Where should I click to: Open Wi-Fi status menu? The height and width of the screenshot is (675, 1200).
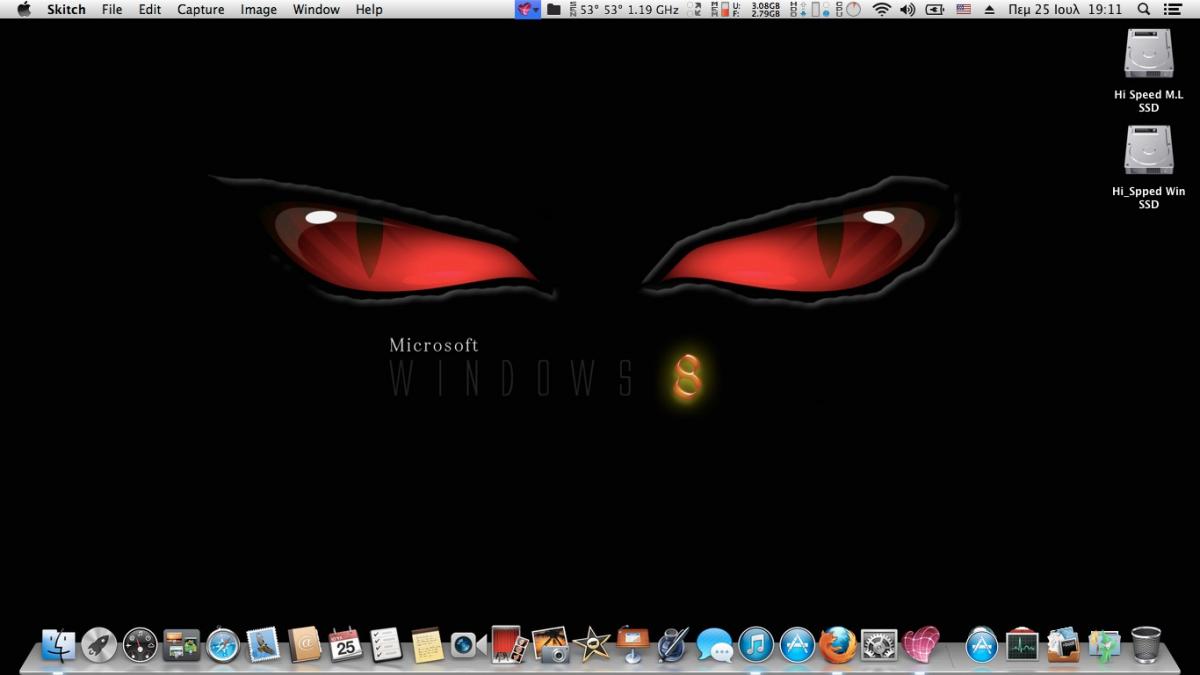point(881,9)
